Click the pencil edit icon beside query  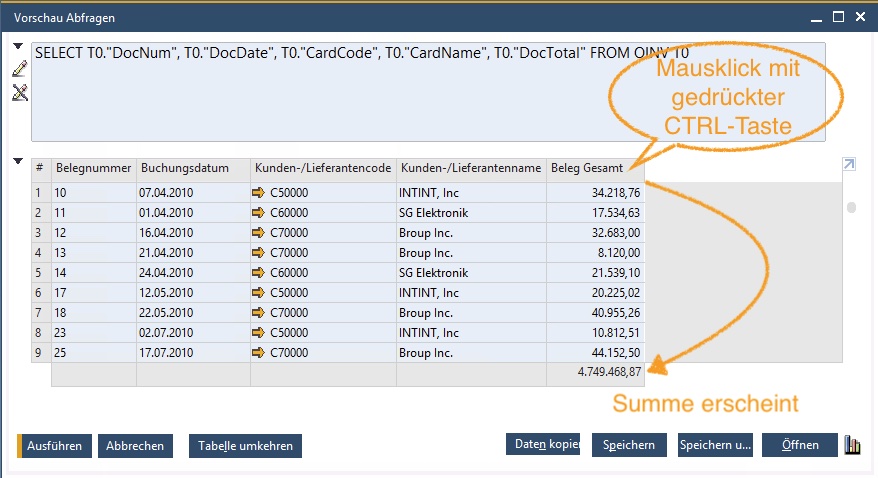point(19,70)
